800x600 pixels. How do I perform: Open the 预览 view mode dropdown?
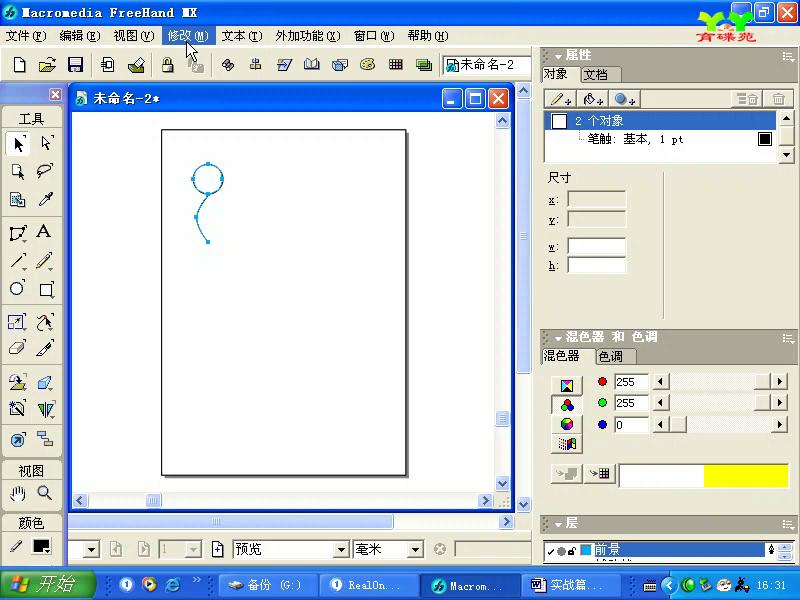[341, 549]
